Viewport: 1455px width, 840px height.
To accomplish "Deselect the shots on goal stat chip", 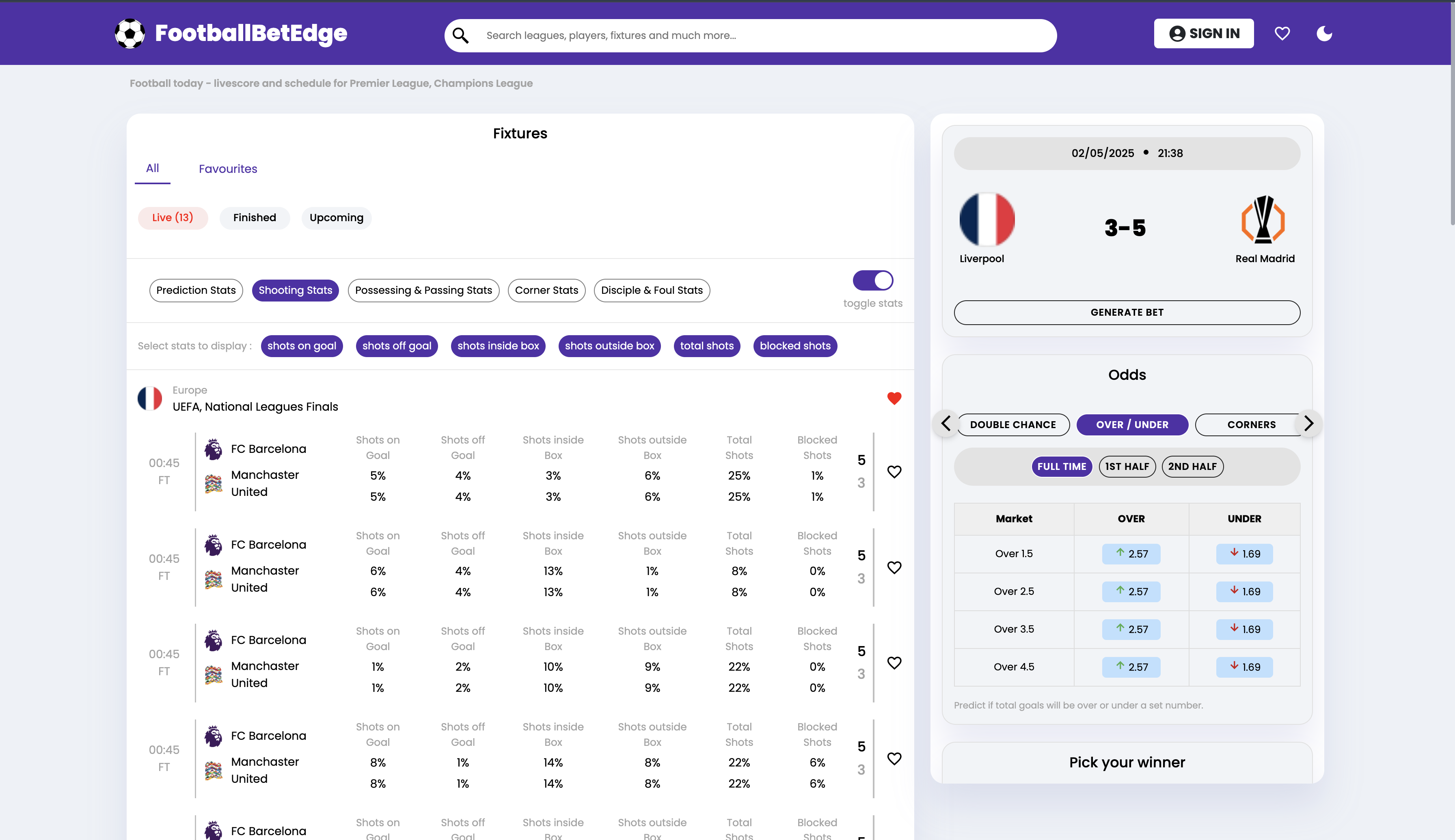I will click(x=301, y=346).
